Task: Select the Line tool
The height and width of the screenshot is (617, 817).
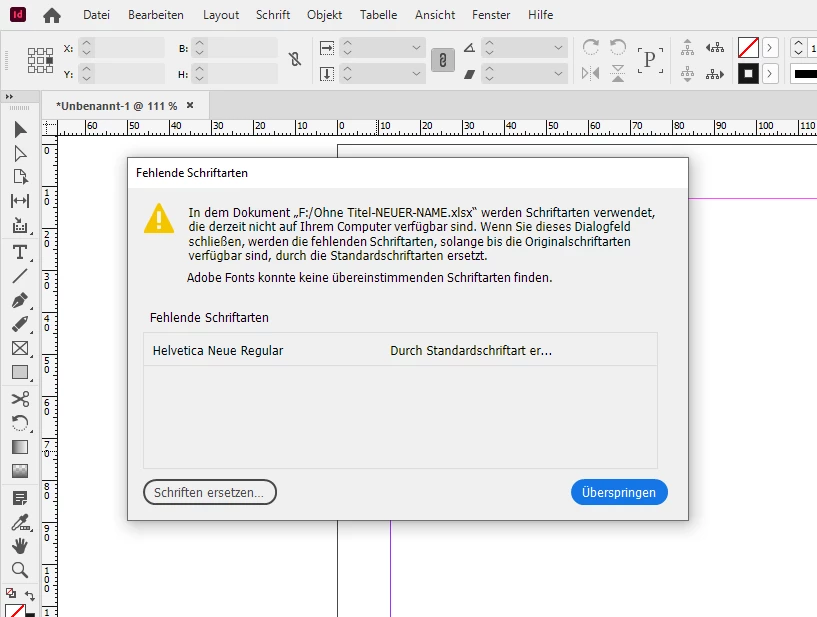Action: coord(20,276)
